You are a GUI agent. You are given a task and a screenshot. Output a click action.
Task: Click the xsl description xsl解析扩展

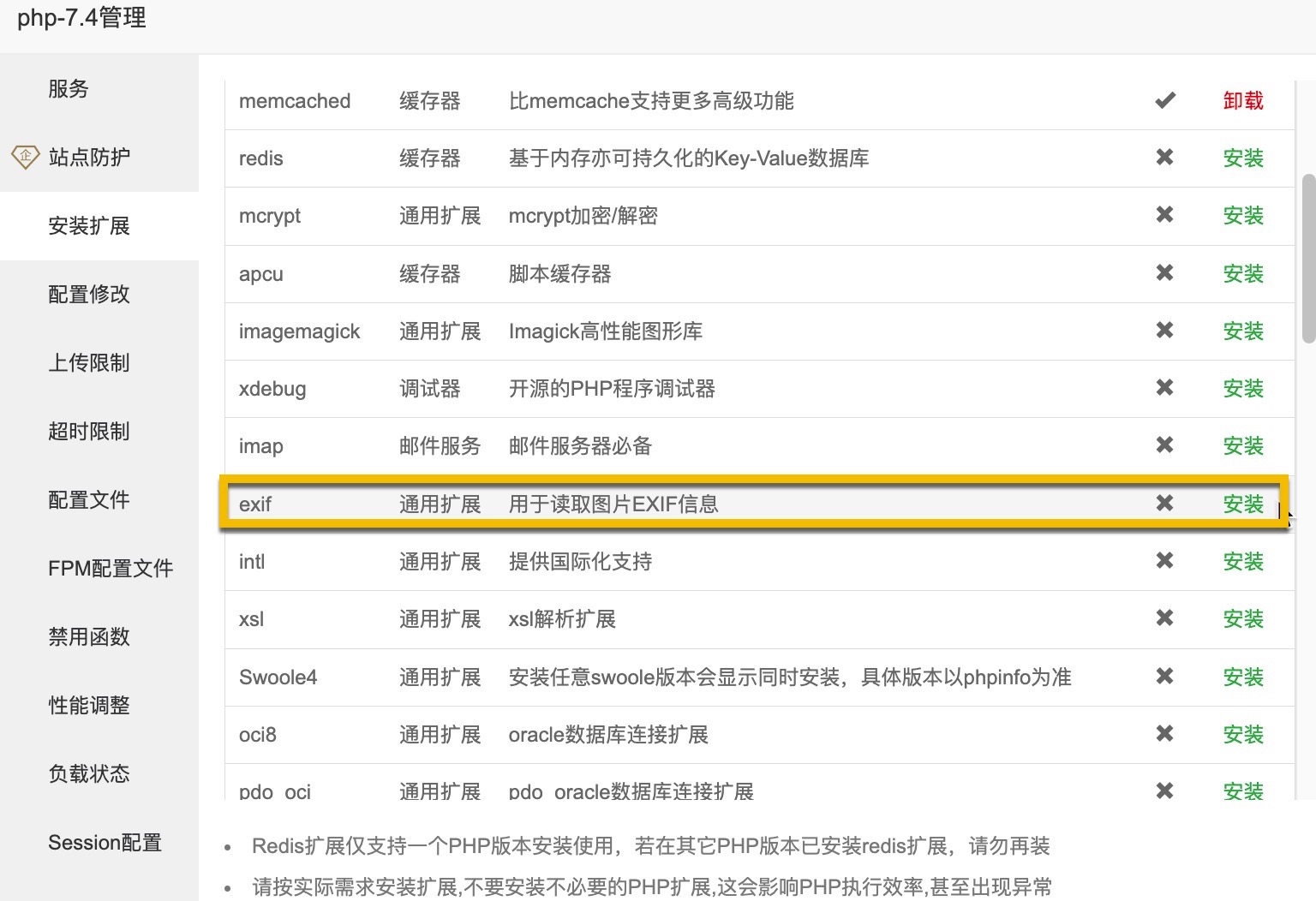point(562,619)
